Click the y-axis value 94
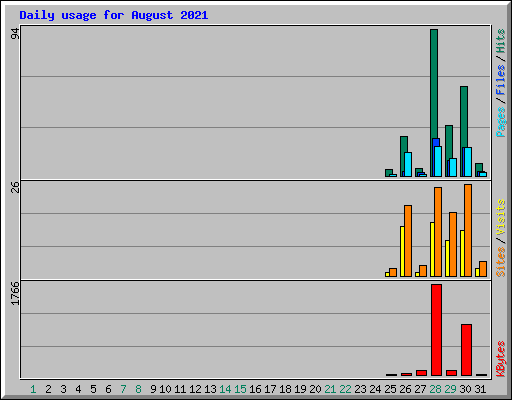Screen dimensions: 512x400 15,34
